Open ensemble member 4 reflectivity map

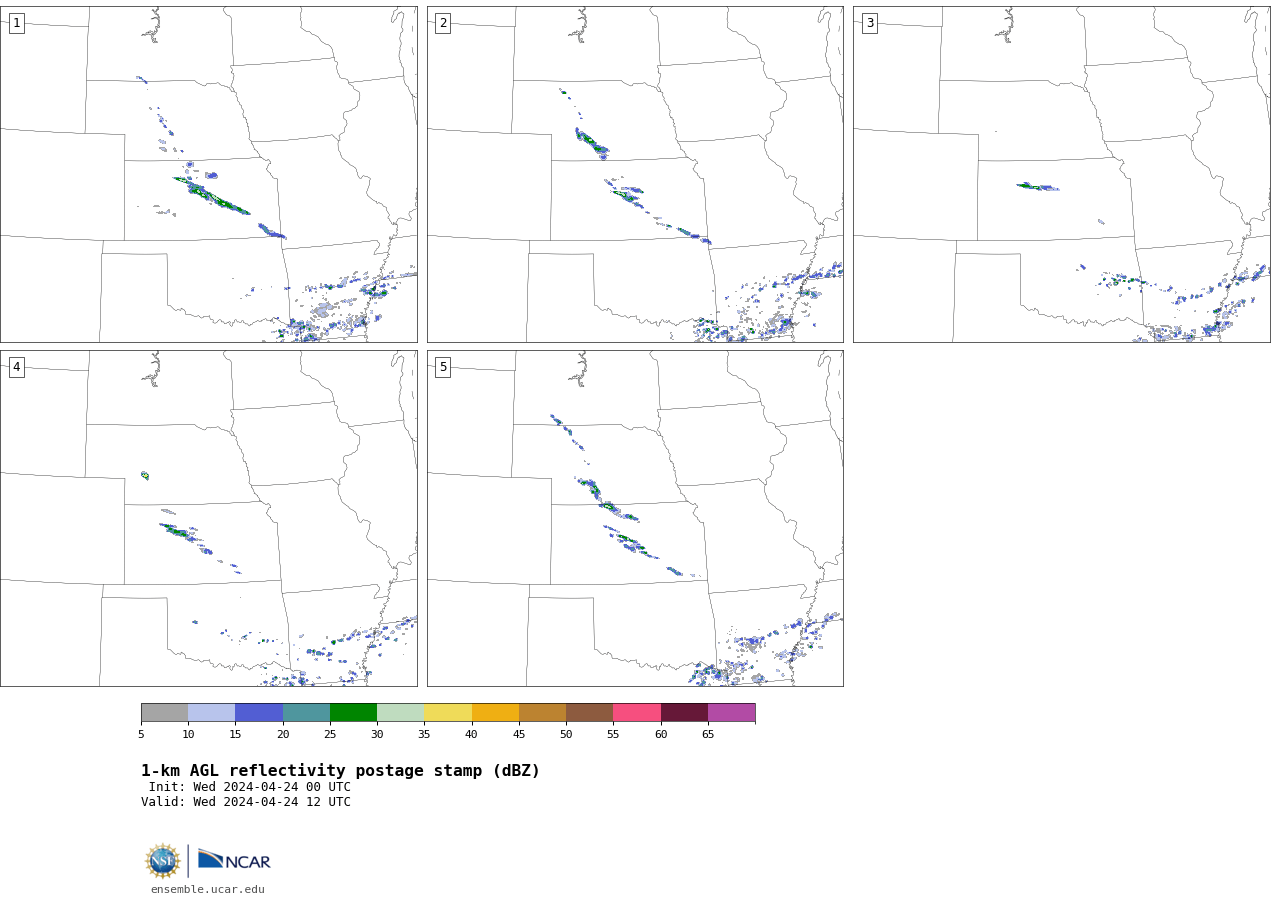(x=208, y=518)
